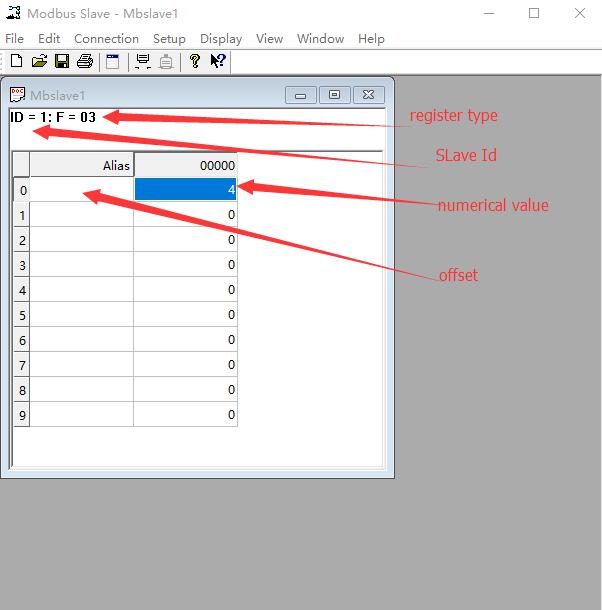Click the Alias cell in row 3
Image resolution: width=602 pixels, height=610 pixels.
tap(82, 265)
